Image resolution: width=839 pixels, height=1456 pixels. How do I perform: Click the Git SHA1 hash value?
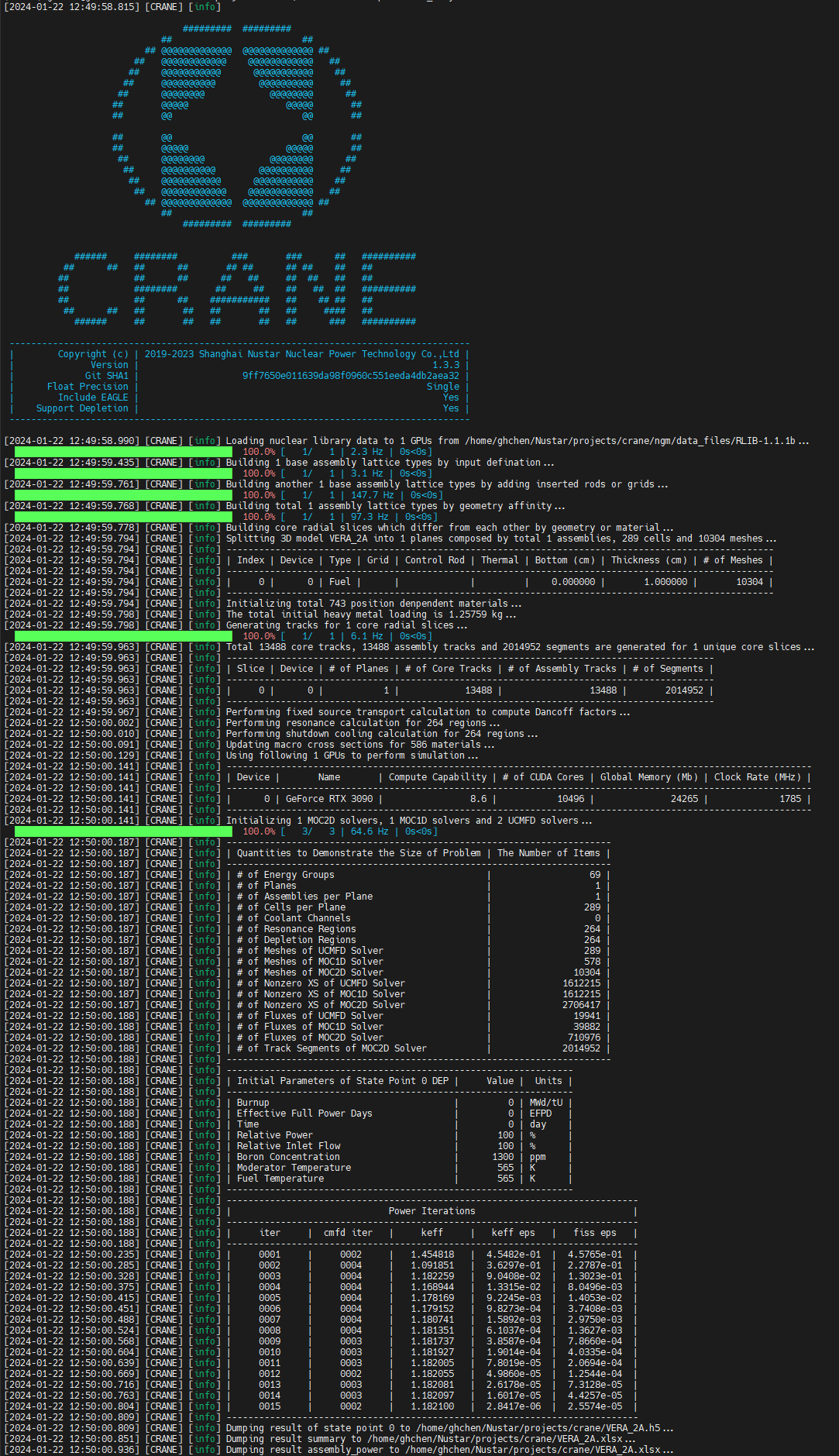point(350,376)
